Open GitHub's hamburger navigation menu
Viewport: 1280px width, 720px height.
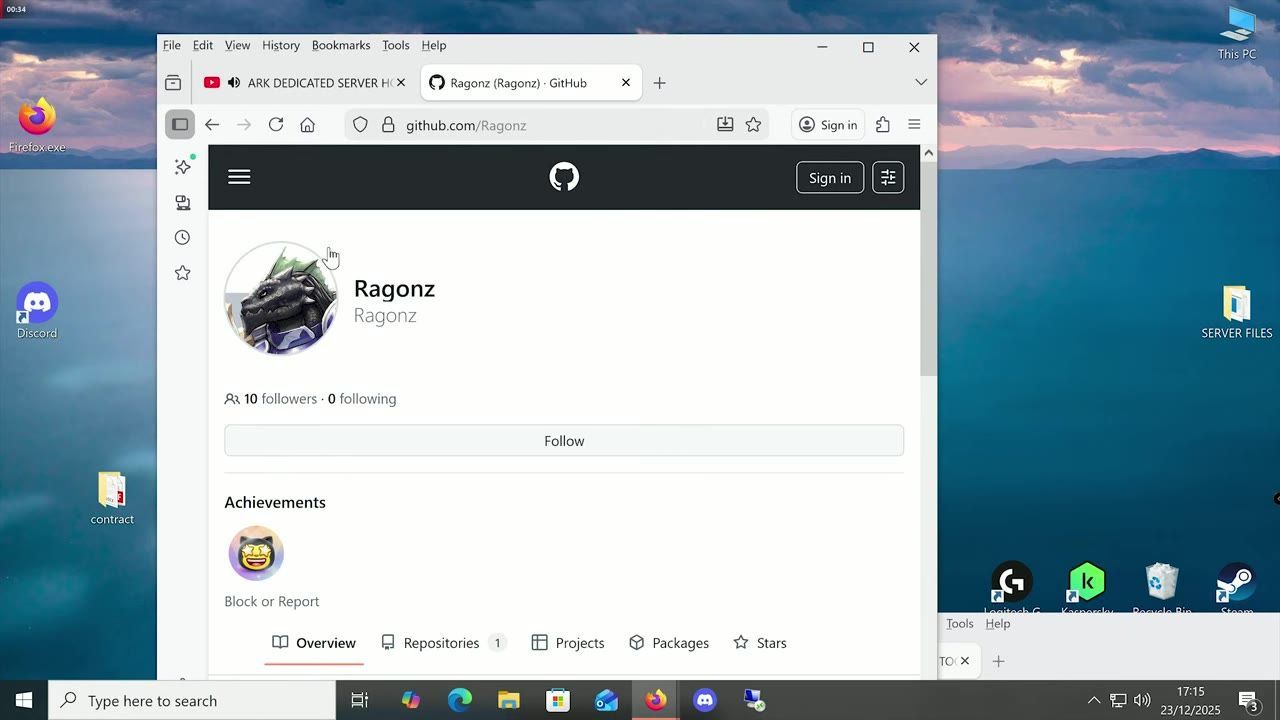(239, 177)
